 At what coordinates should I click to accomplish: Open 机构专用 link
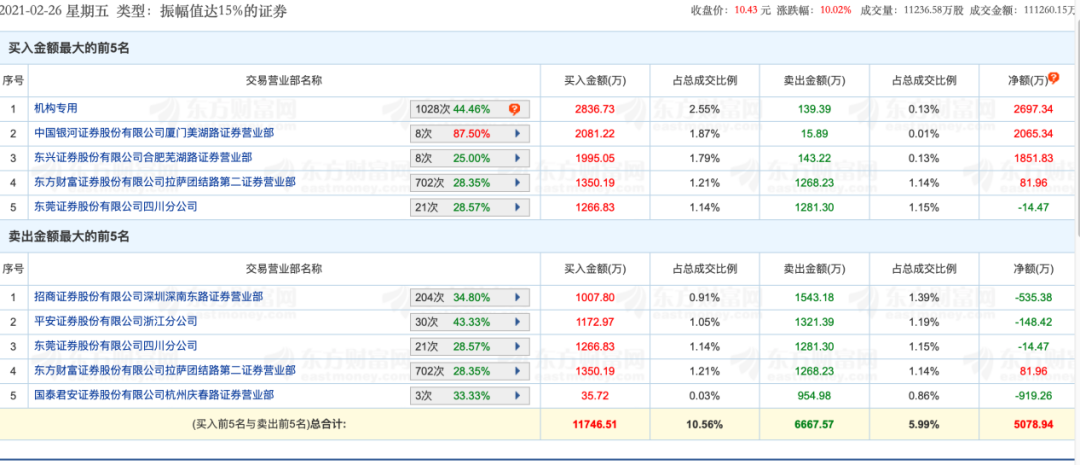point(56,108)
